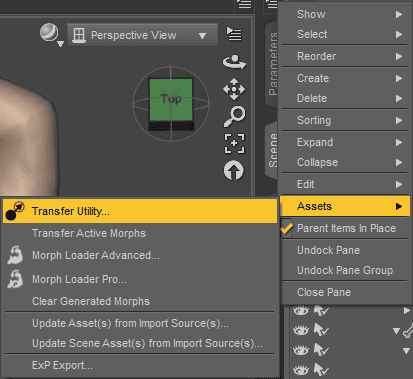Choose Undock Pane Group

click(345, 270)
